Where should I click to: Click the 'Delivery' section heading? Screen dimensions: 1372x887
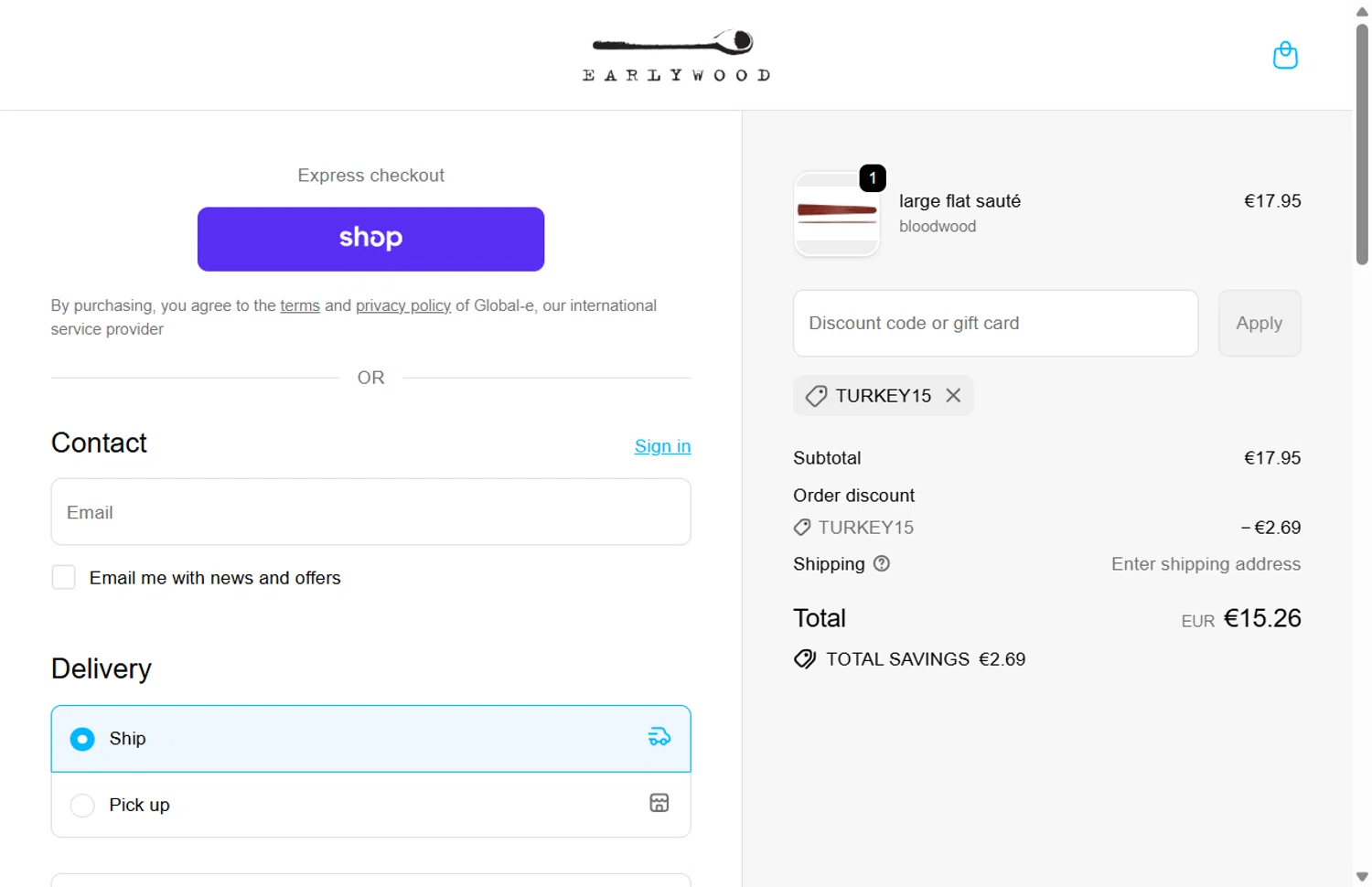pos(102,668)
